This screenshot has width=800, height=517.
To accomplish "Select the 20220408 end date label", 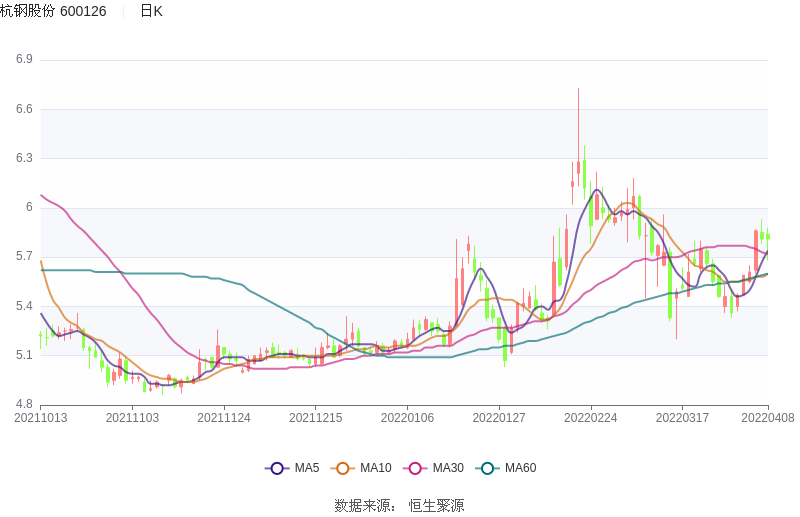I will click(x=768, y=418).
